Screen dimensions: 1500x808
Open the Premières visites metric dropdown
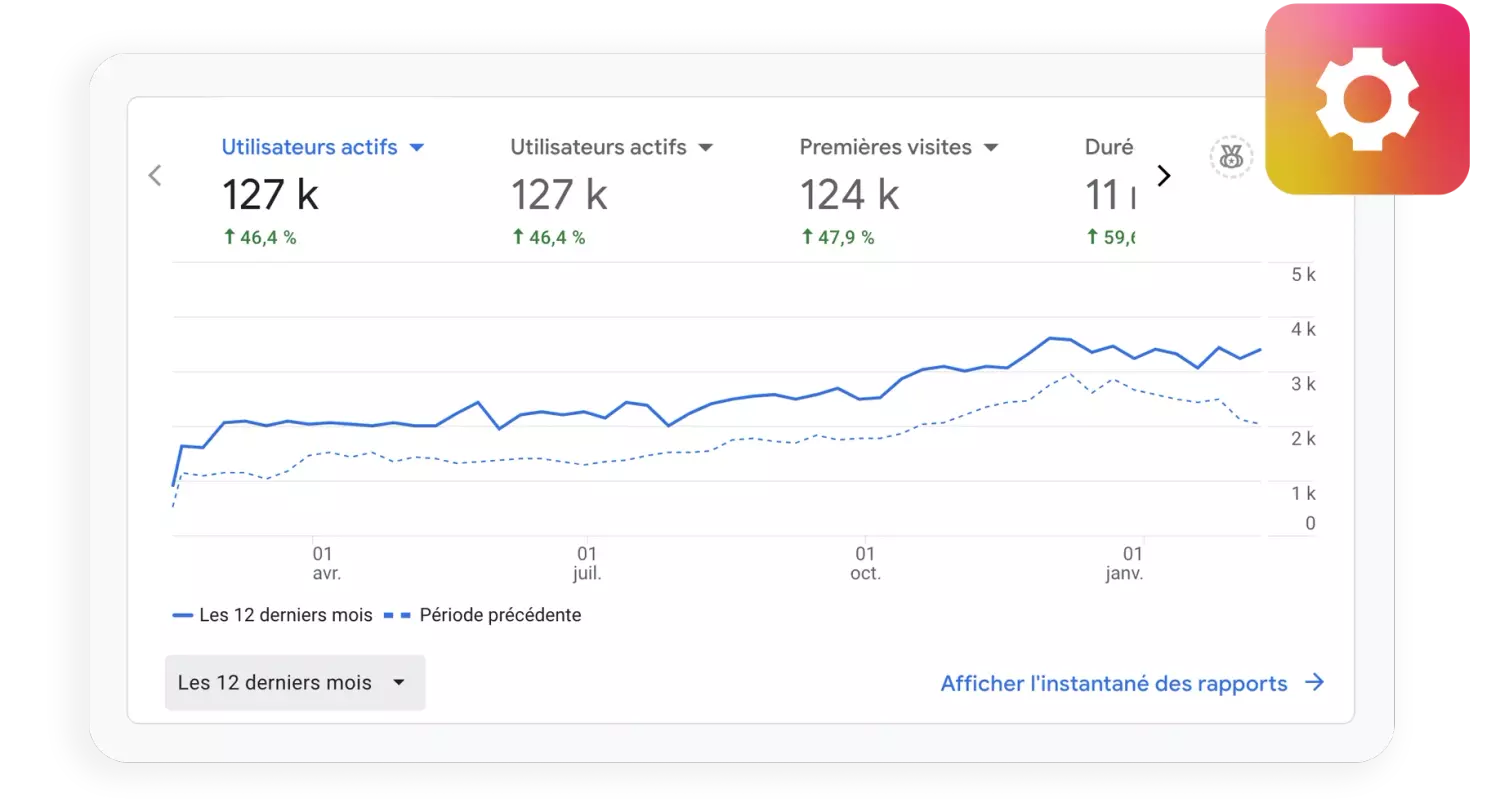coord(899,147)
